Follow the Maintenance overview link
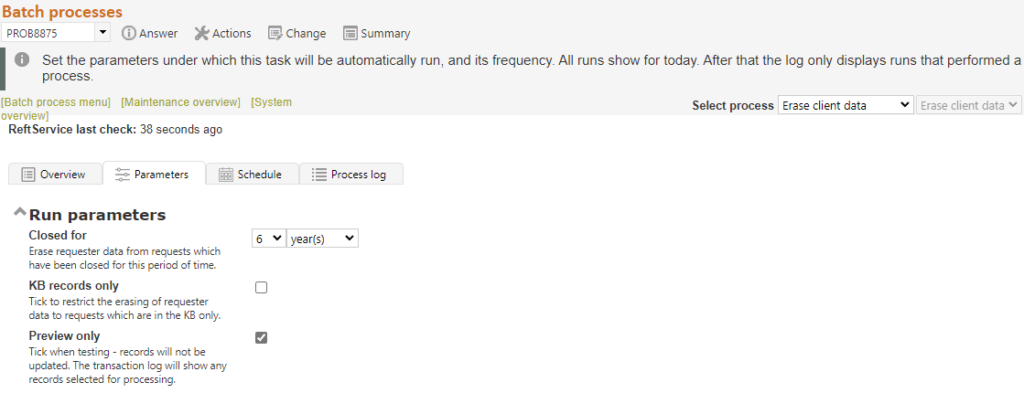The width and height of the screenshot is (1024, 393). pyautogui.click(x=181, y=102)
